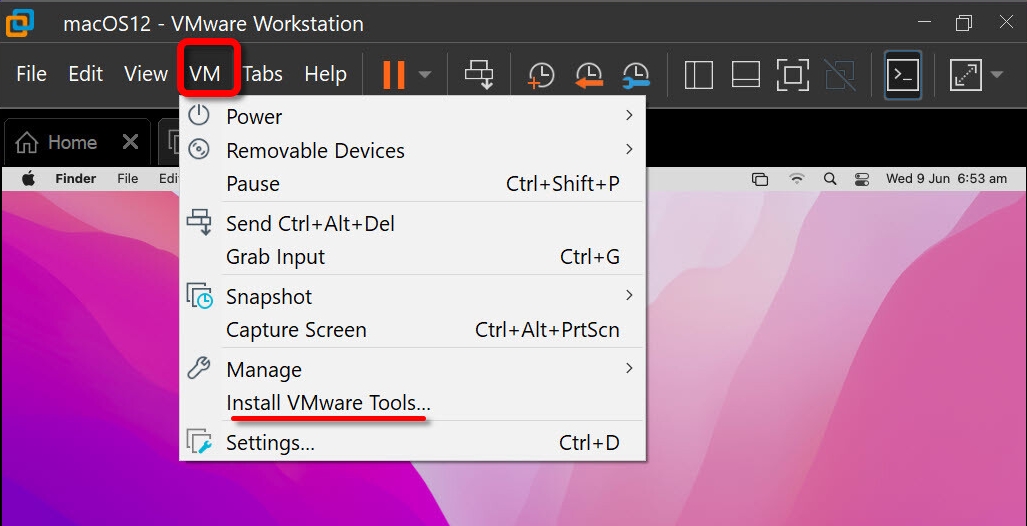Enter full screen mode icon
The width and height of the screenshot is (1027, 526).
793,75
